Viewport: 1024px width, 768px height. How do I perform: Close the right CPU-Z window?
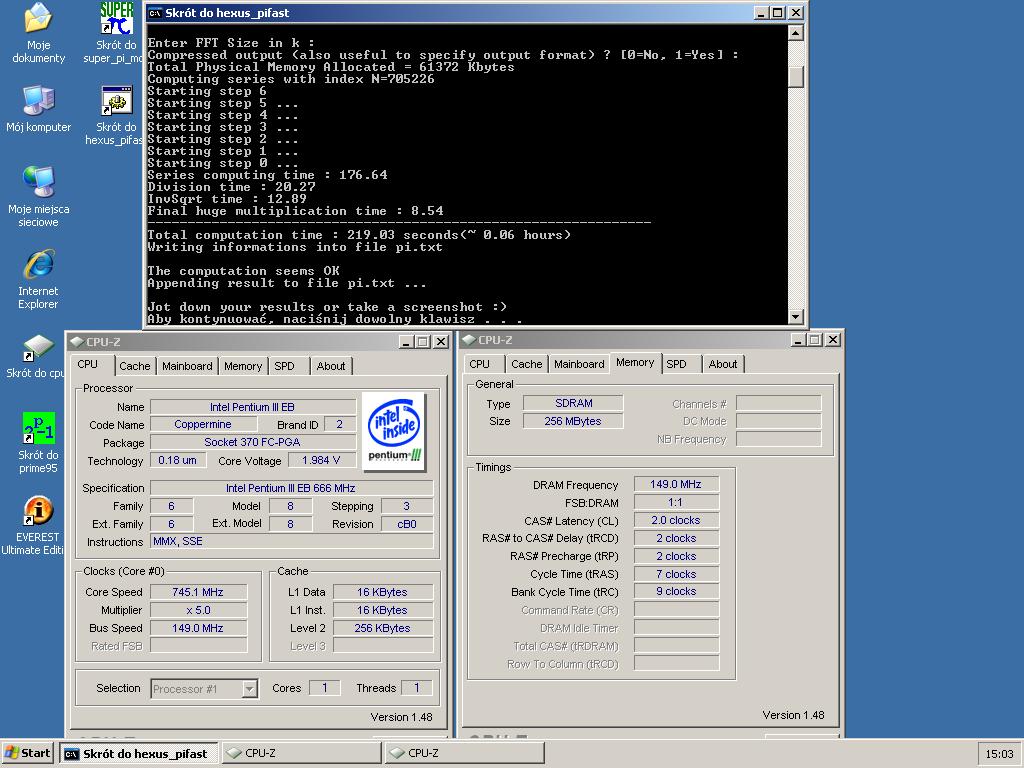(833, 340)
